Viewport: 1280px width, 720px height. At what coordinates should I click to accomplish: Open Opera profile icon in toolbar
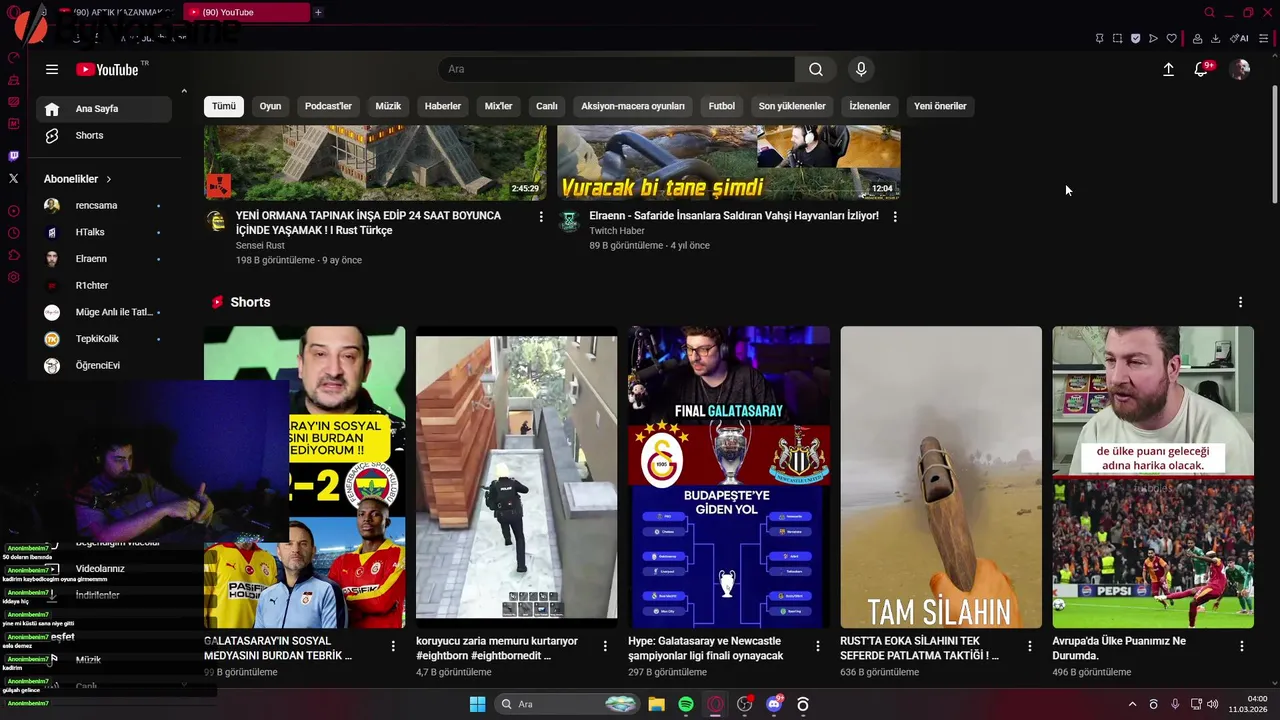click(x=1197, y=39)
